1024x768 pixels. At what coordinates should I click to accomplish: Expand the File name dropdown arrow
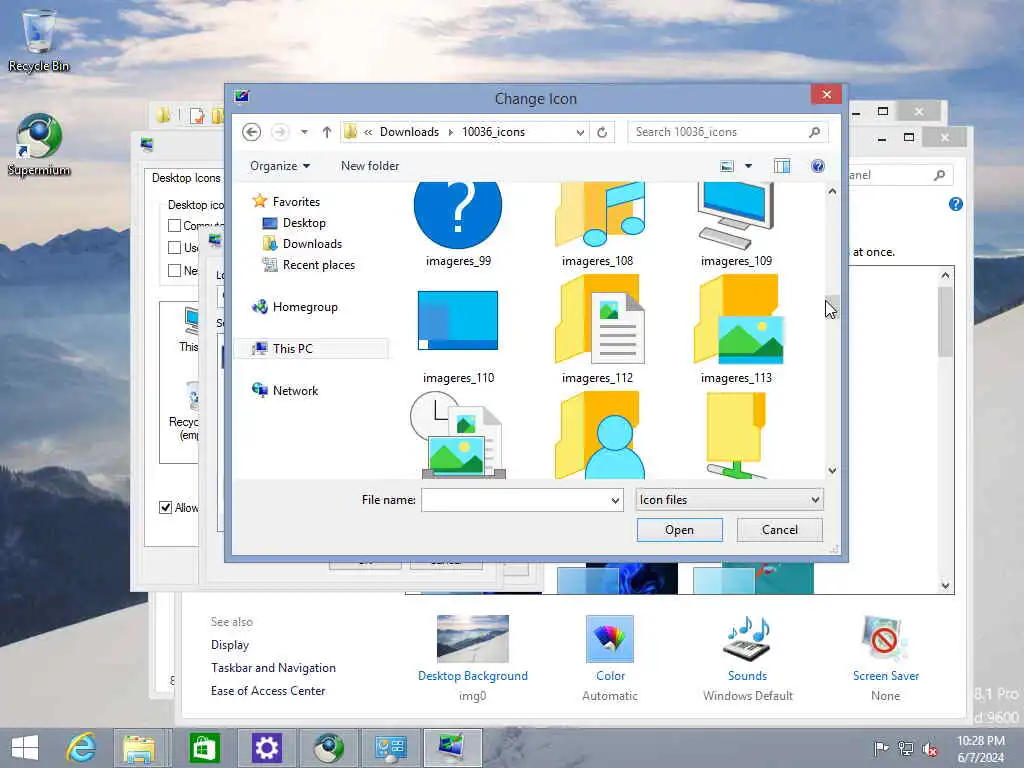pos(615,500)
